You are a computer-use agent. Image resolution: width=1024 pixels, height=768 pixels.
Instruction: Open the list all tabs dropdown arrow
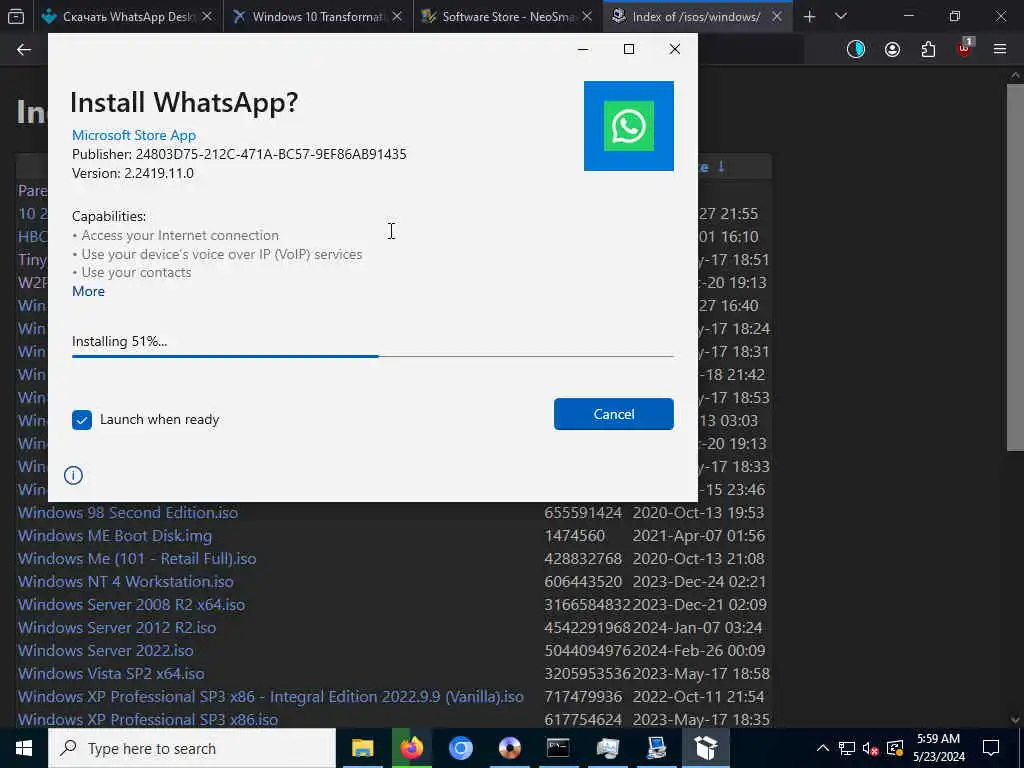click(x=841, y=16)
